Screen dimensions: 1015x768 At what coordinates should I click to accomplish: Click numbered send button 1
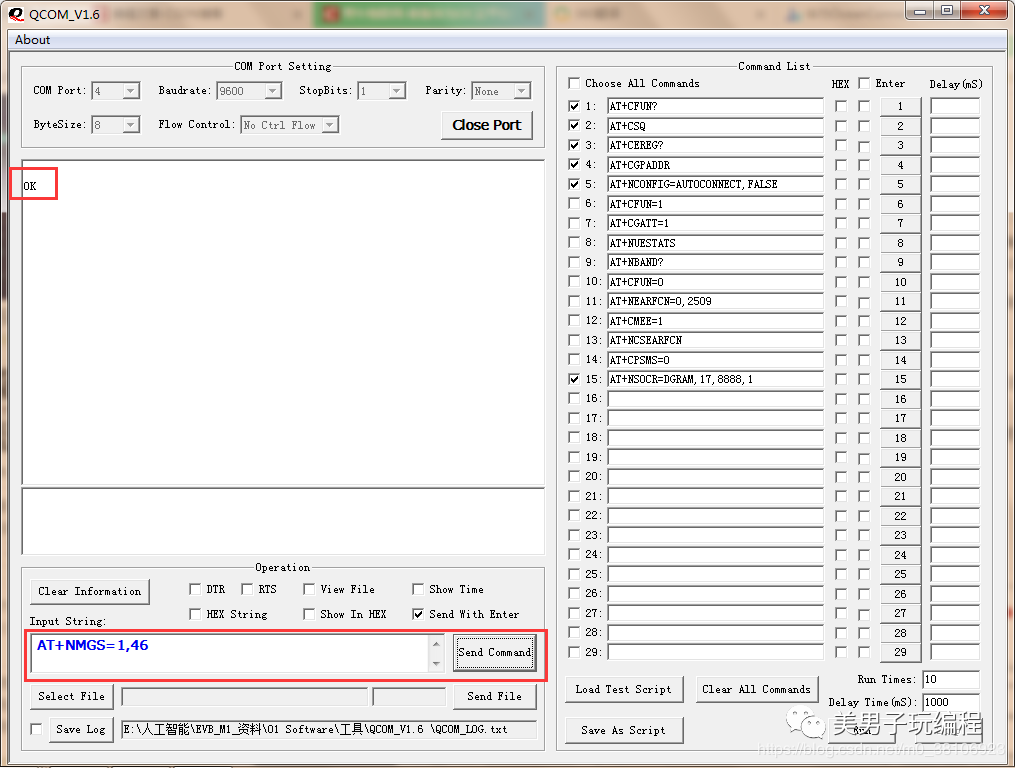coord(900,106)
